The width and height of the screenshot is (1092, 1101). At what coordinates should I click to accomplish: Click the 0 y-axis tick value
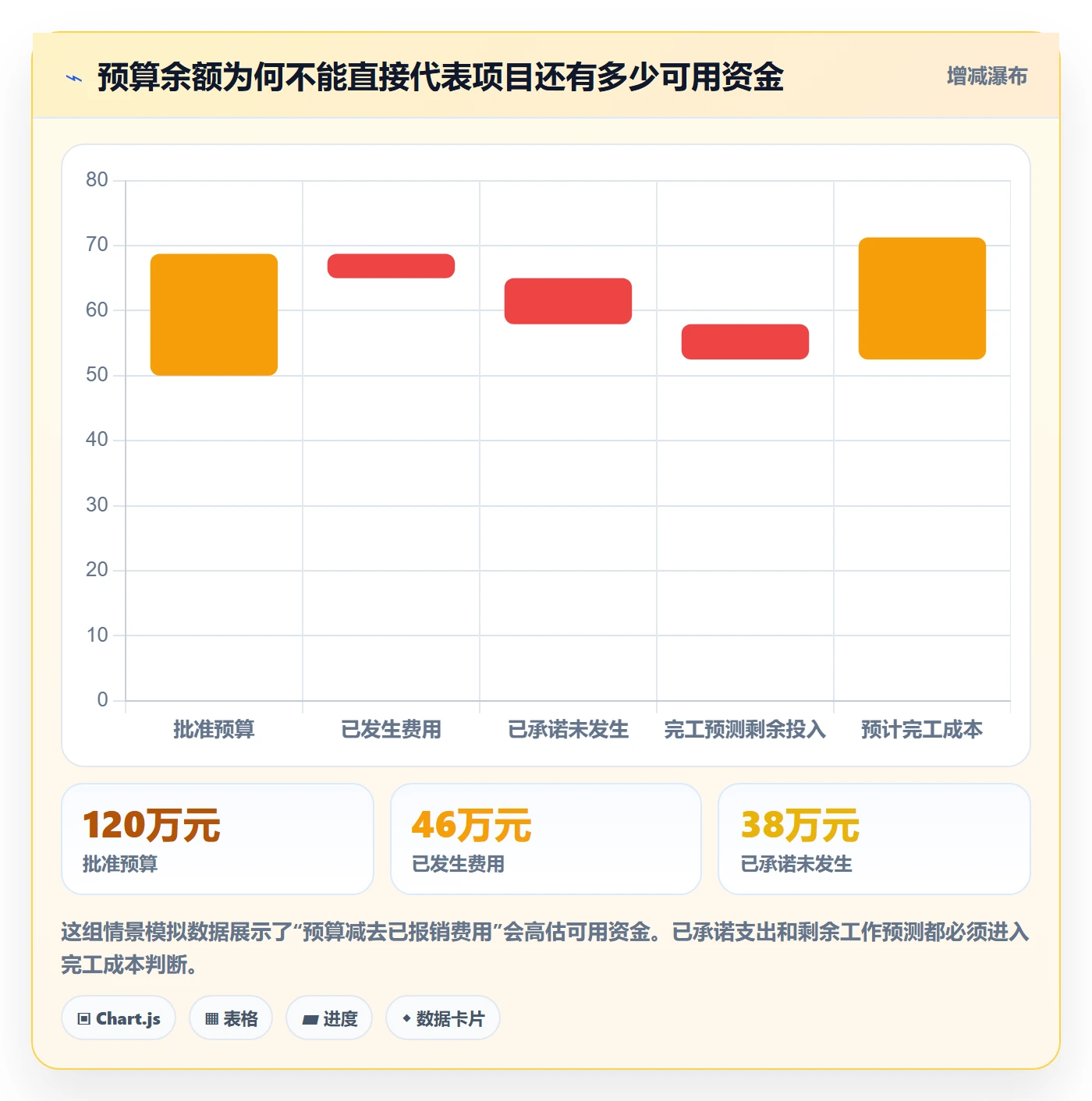point(102,700)
